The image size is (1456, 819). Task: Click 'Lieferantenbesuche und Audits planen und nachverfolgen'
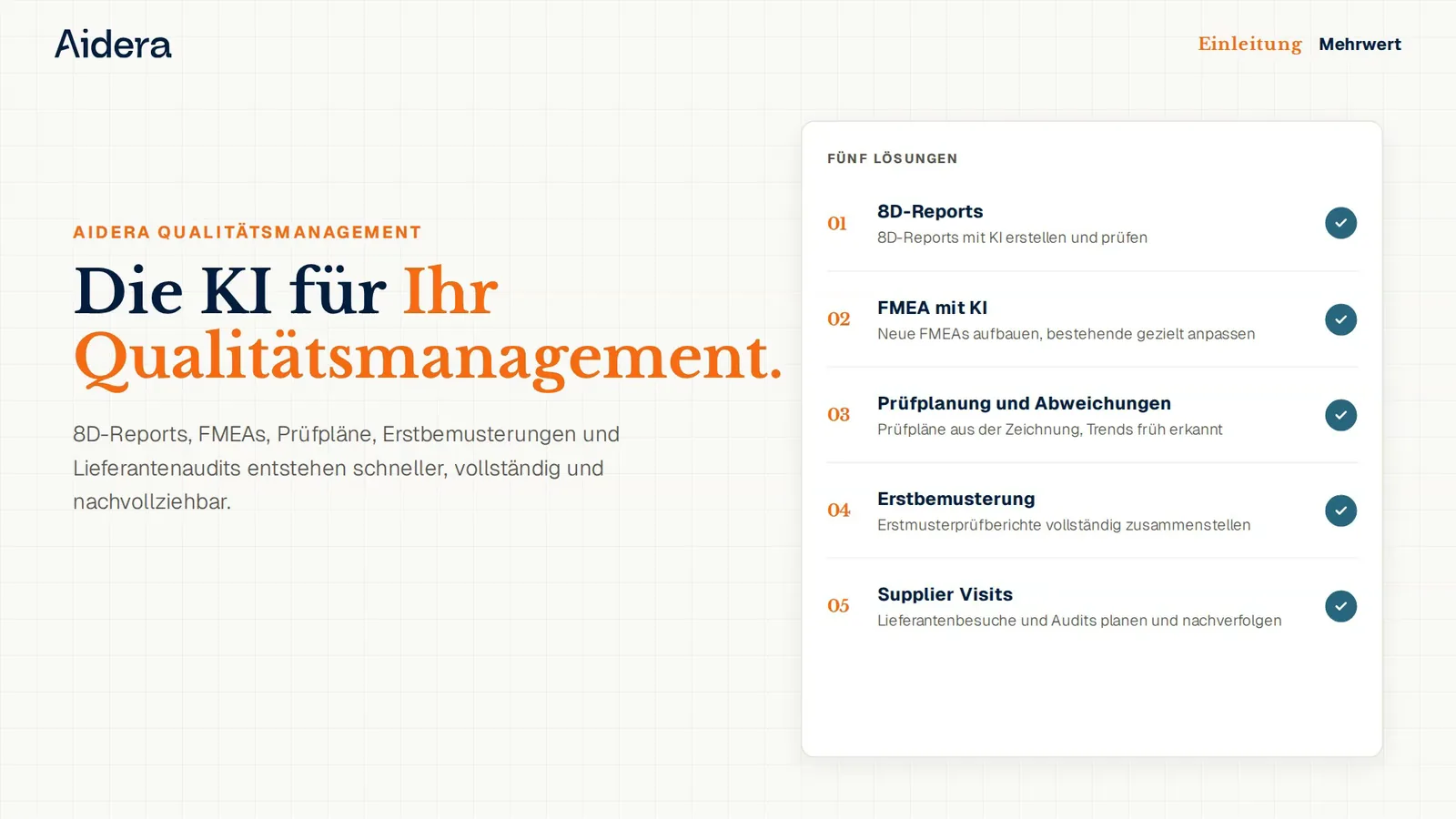(x=1079, y=621)
